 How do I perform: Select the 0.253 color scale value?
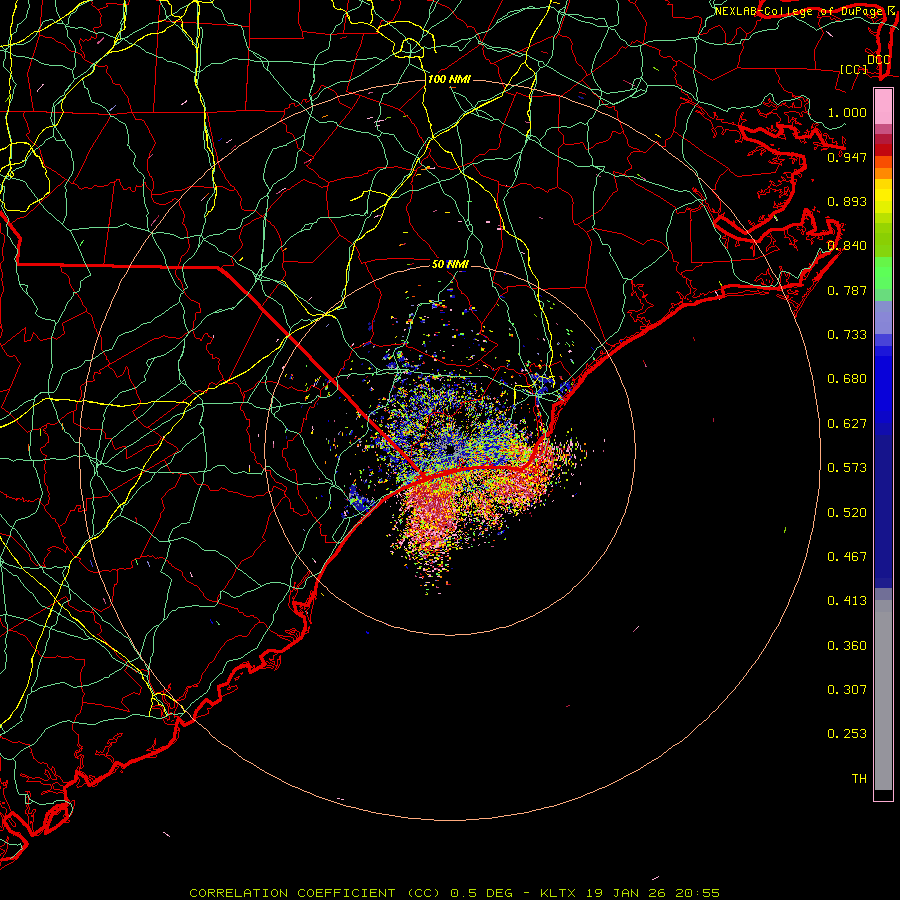[847, 734]
